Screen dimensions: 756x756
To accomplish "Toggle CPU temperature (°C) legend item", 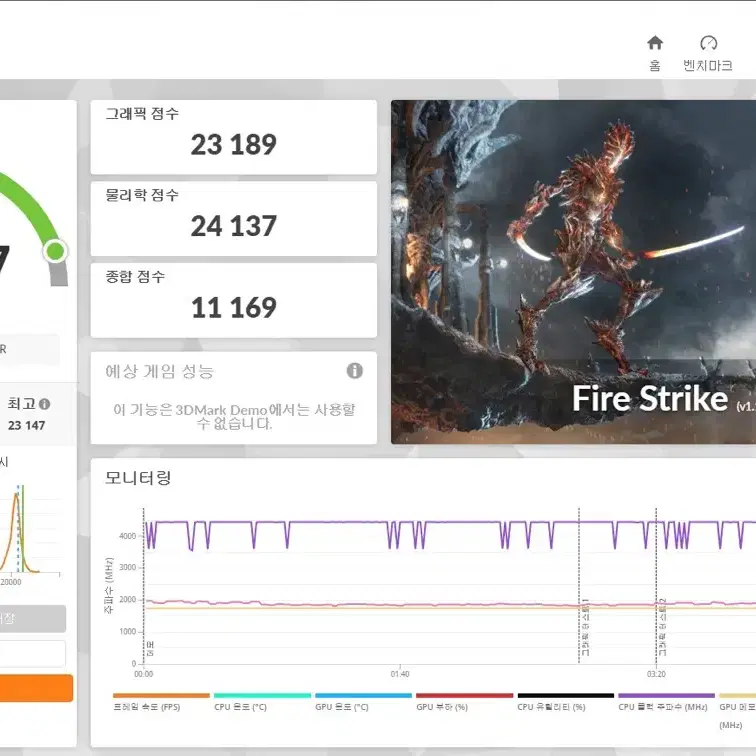I will point(262,702).
